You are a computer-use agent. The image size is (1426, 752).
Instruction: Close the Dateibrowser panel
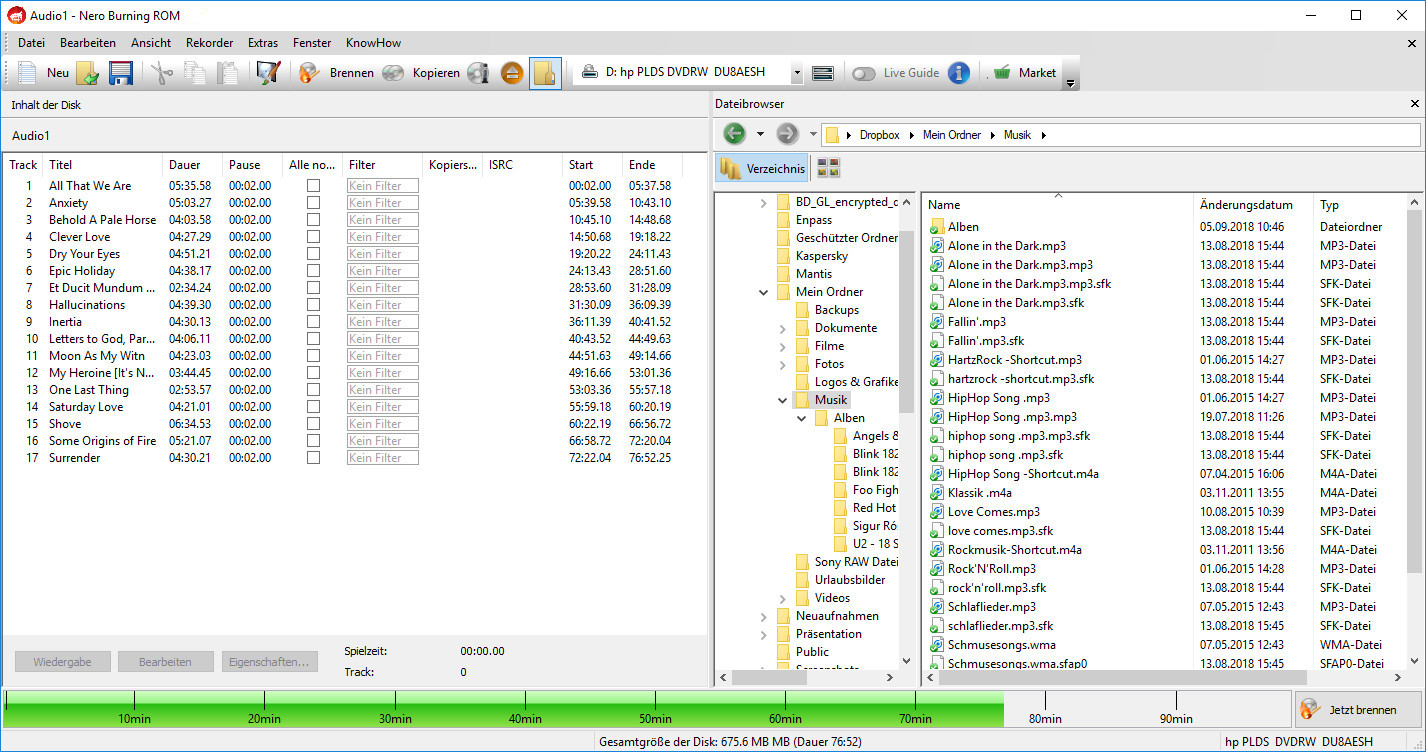(1414, 104)
